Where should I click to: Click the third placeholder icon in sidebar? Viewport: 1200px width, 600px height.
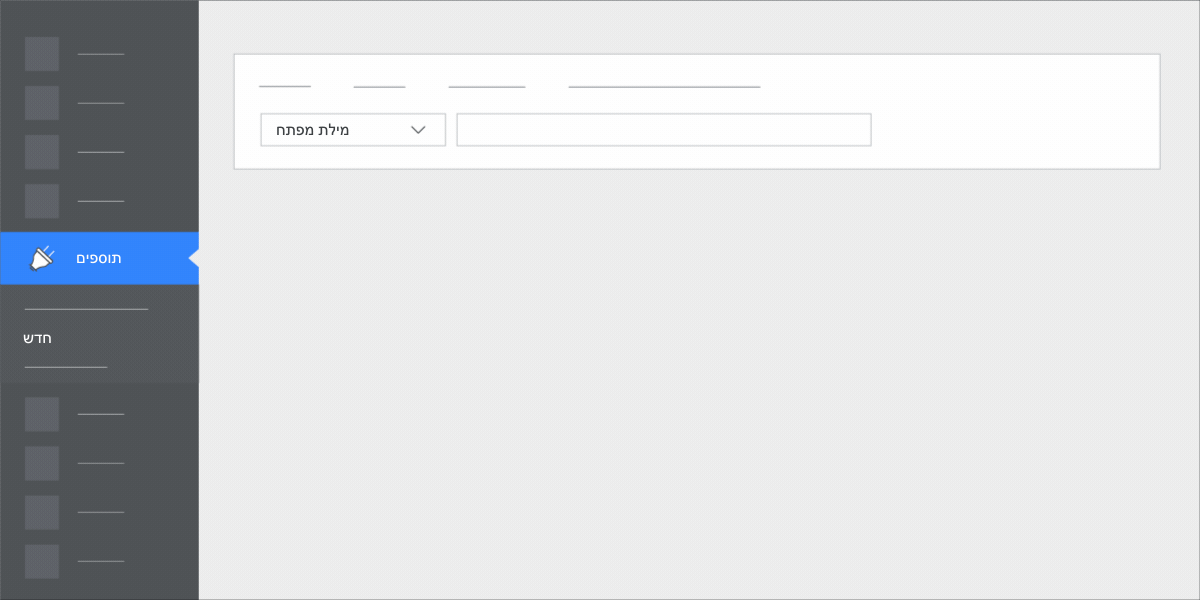click(x=42, y=152)
